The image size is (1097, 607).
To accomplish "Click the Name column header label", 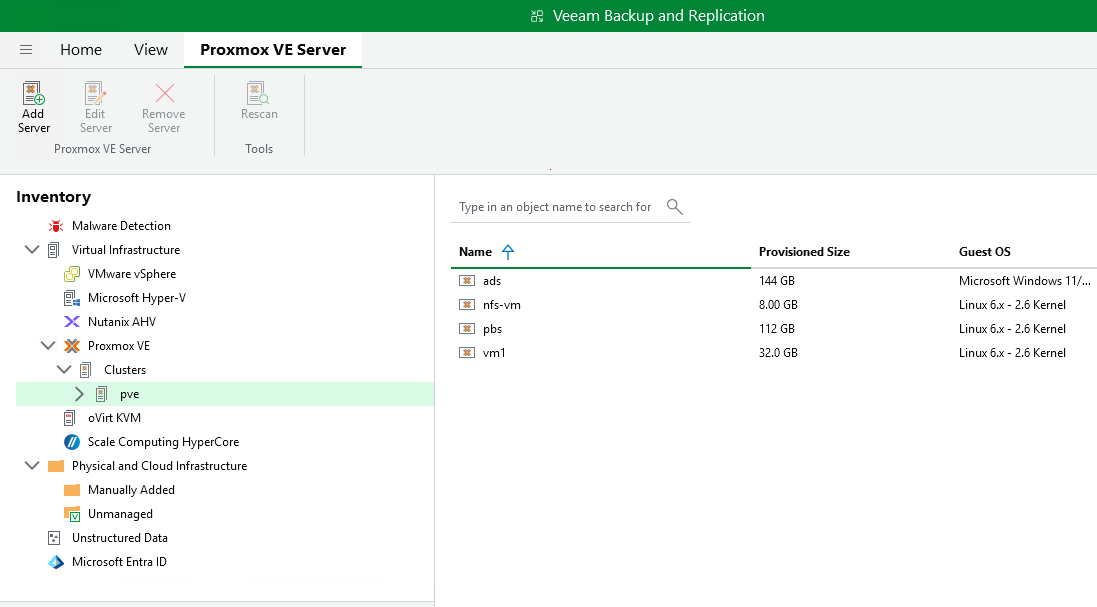I will 476,252.
